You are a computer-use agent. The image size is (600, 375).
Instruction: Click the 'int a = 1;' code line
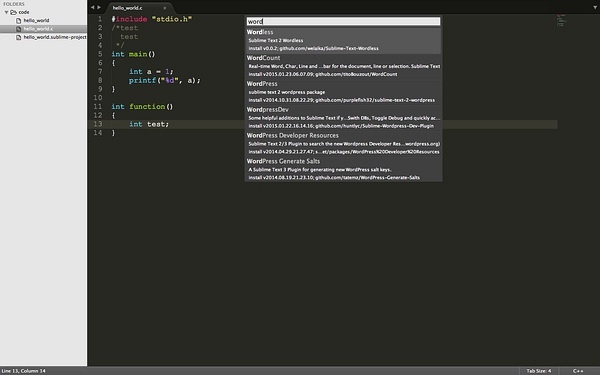tap(151, 72)
